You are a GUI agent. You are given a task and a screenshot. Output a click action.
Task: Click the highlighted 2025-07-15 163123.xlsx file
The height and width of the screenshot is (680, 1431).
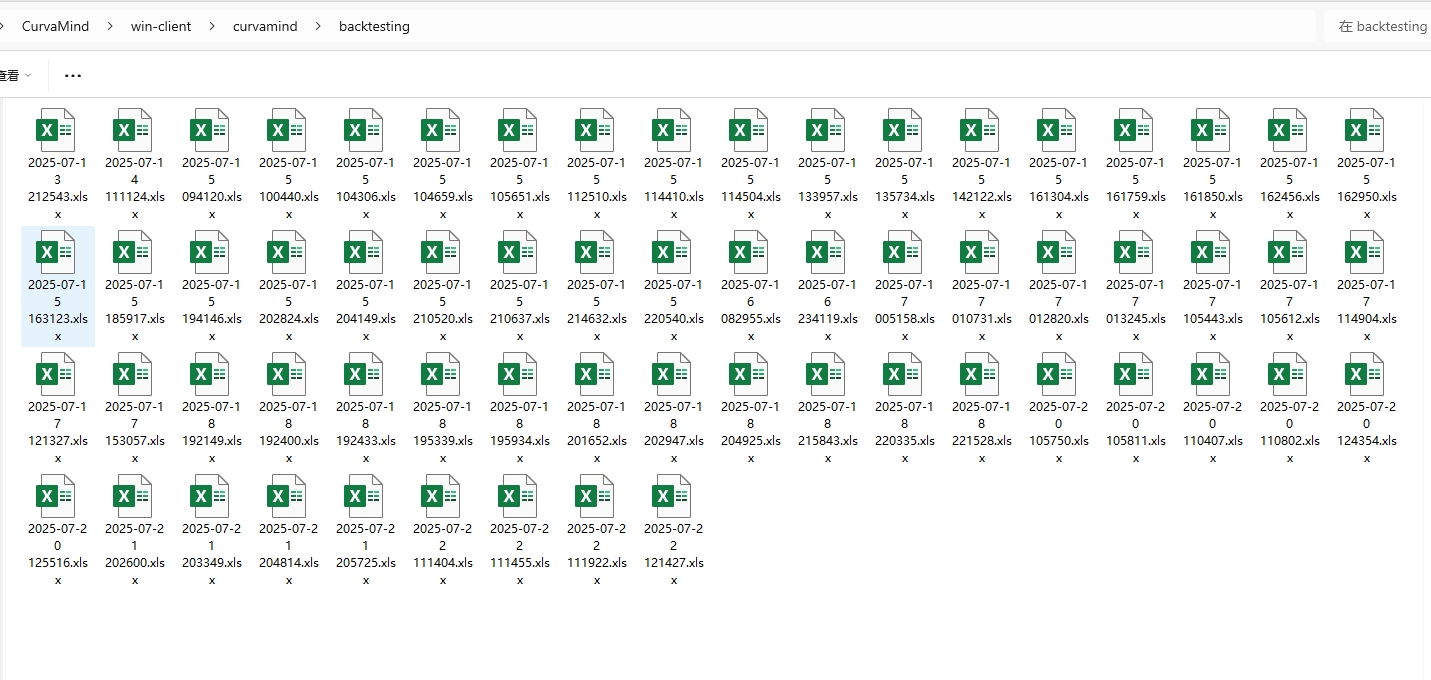point(57,254)
